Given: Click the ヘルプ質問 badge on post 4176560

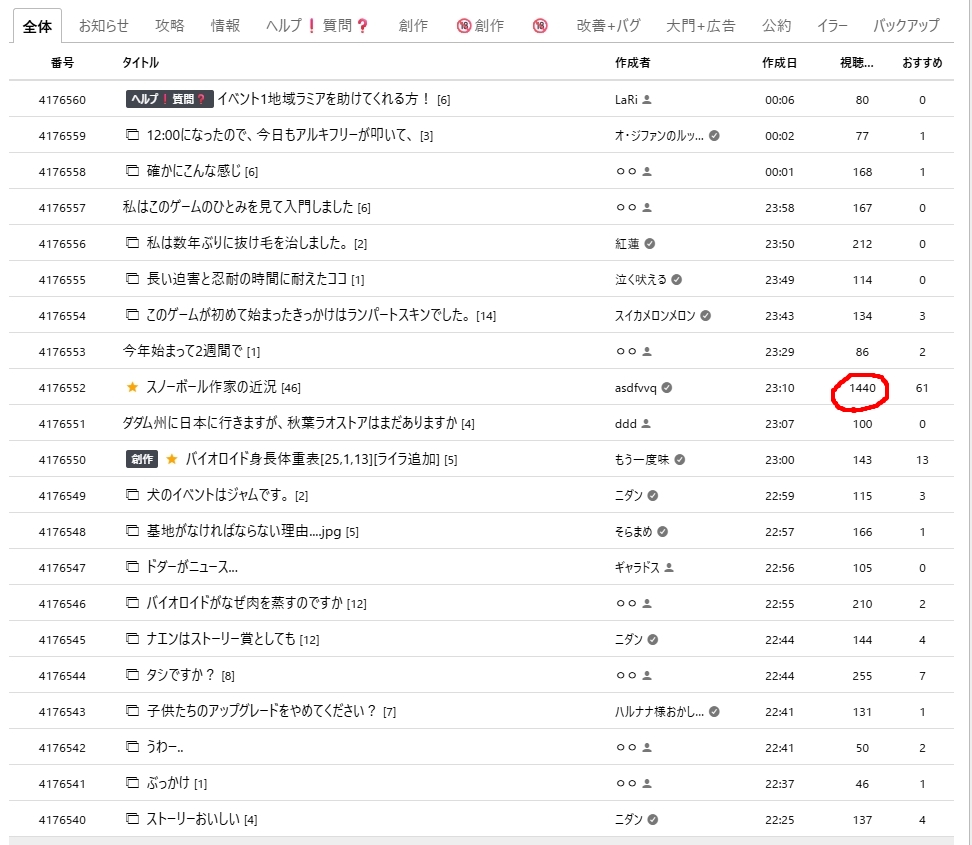Looking at the screenshot, I should click(x=168, y=99).
